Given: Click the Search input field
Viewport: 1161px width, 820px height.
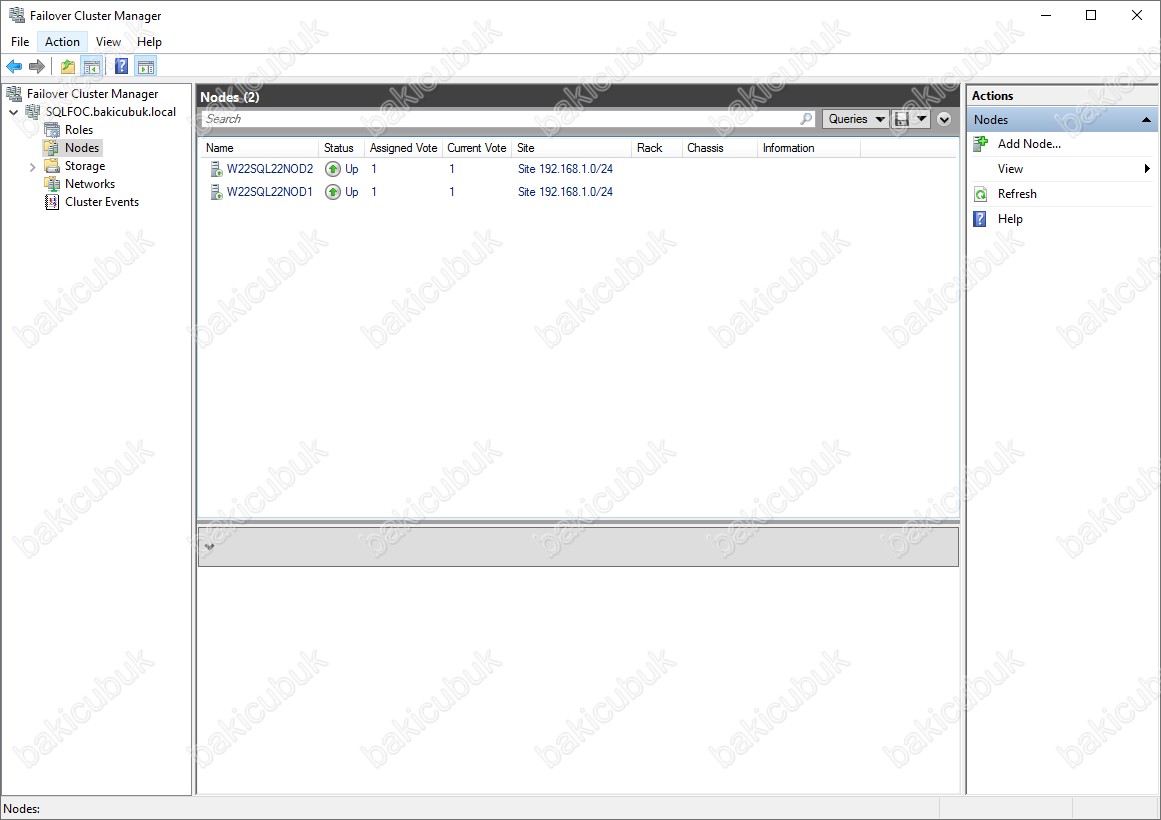Looking at the screenshot, I should pos(507,119).
